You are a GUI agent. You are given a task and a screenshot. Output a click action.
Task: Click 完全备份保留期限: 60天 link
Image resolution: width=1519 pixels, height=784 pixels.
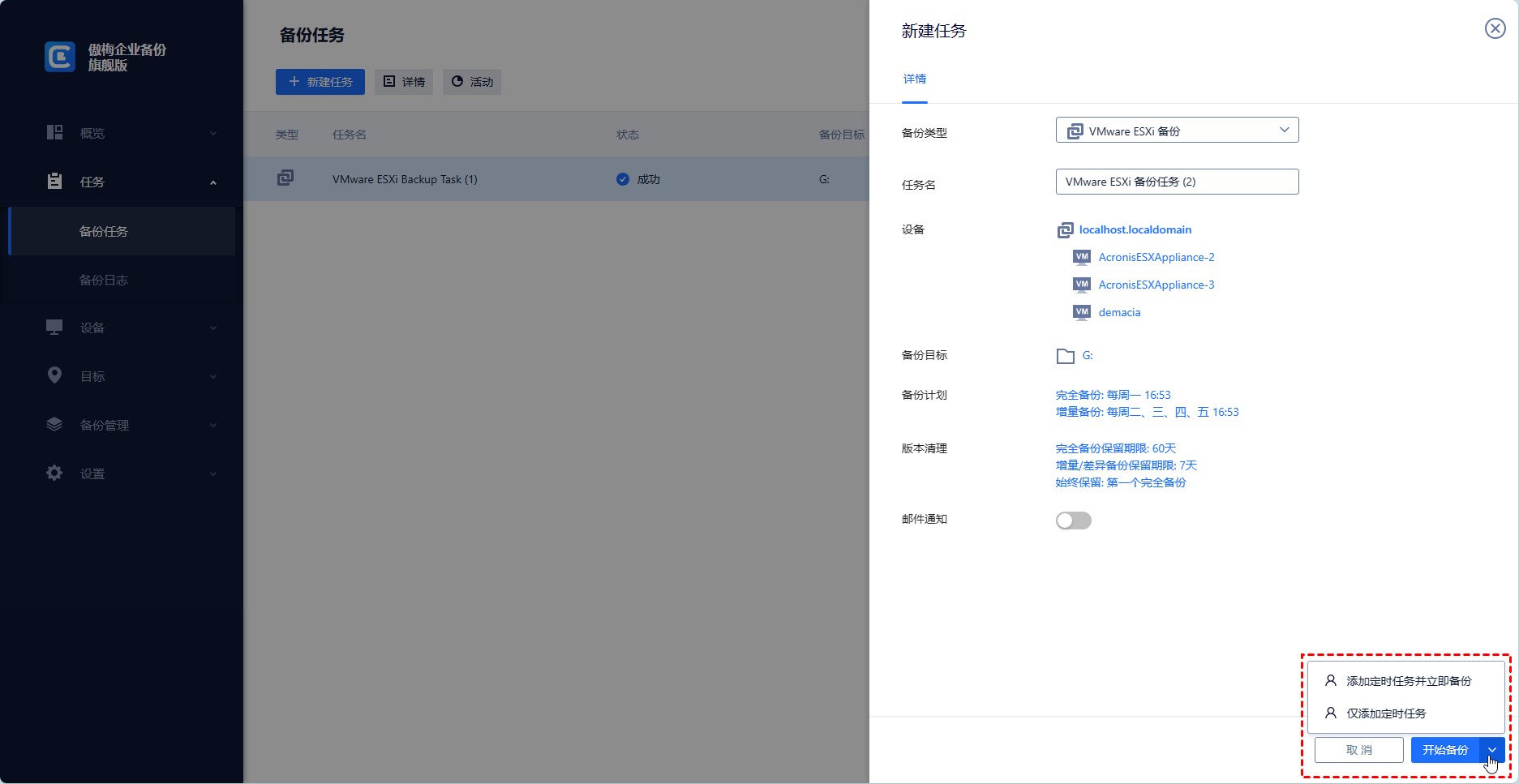(1116, 448)
